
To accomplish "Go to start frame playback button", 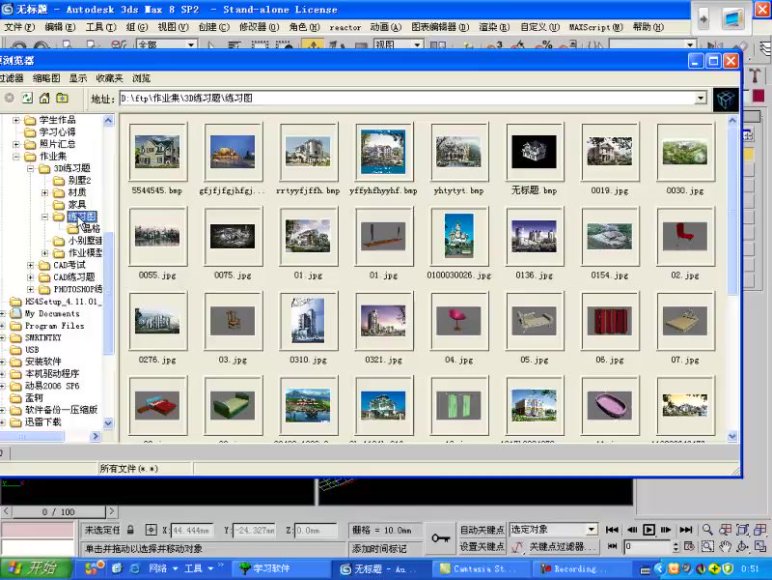I will (612, 530).
